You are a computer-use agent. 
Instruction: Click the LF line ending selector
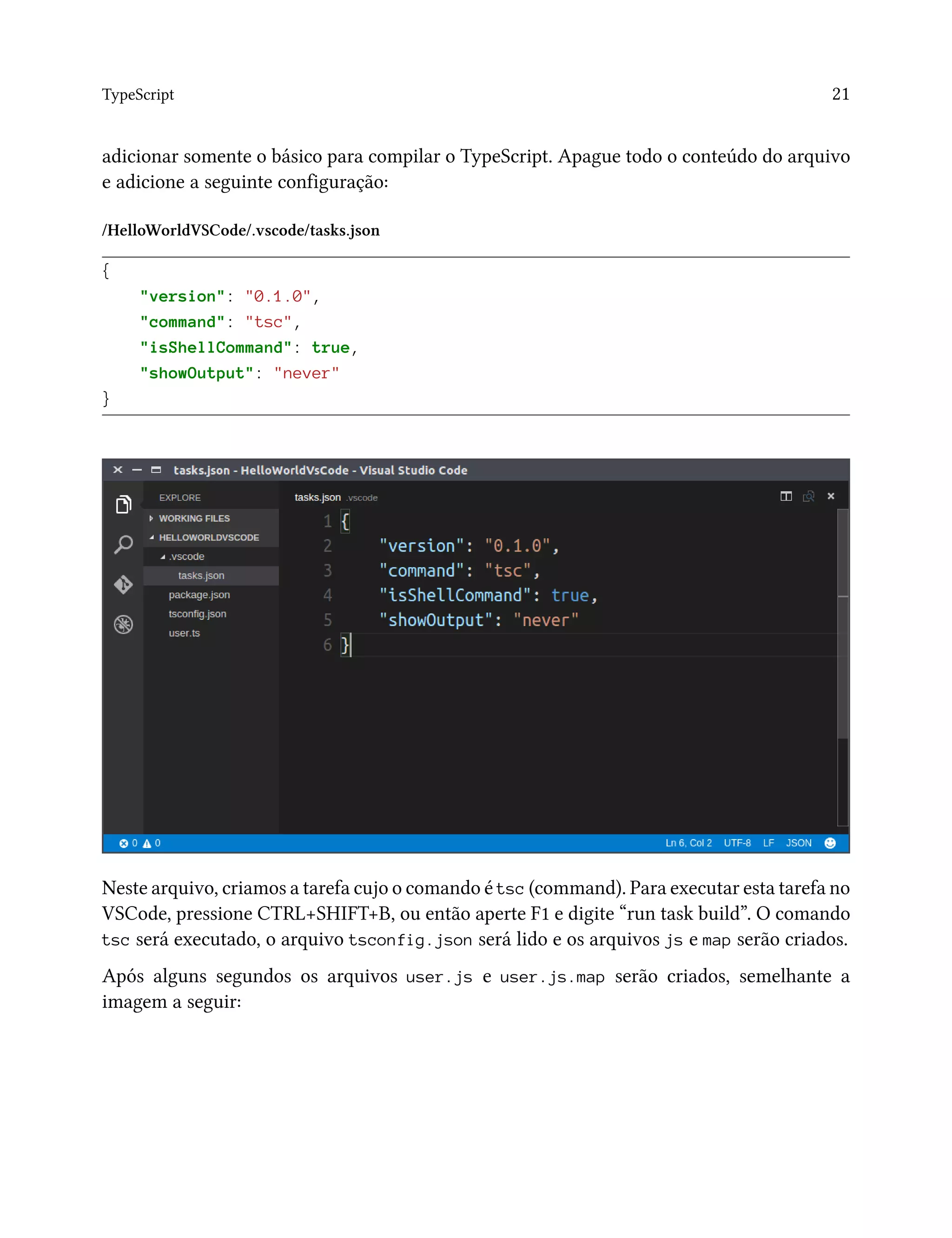(x=768, y=843)
